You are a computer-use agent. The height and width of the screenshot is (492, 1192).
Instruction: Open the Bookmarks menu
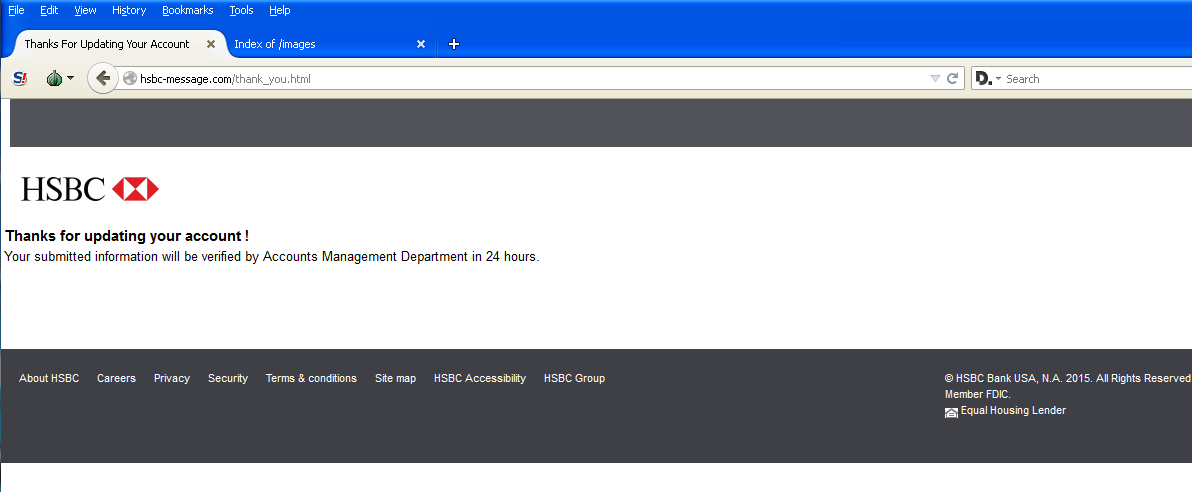point(187,10)
